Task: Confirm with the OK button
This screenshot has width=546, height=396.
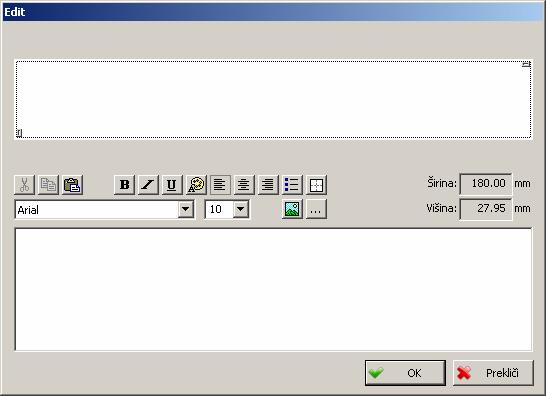Action: tap(405, 373)
